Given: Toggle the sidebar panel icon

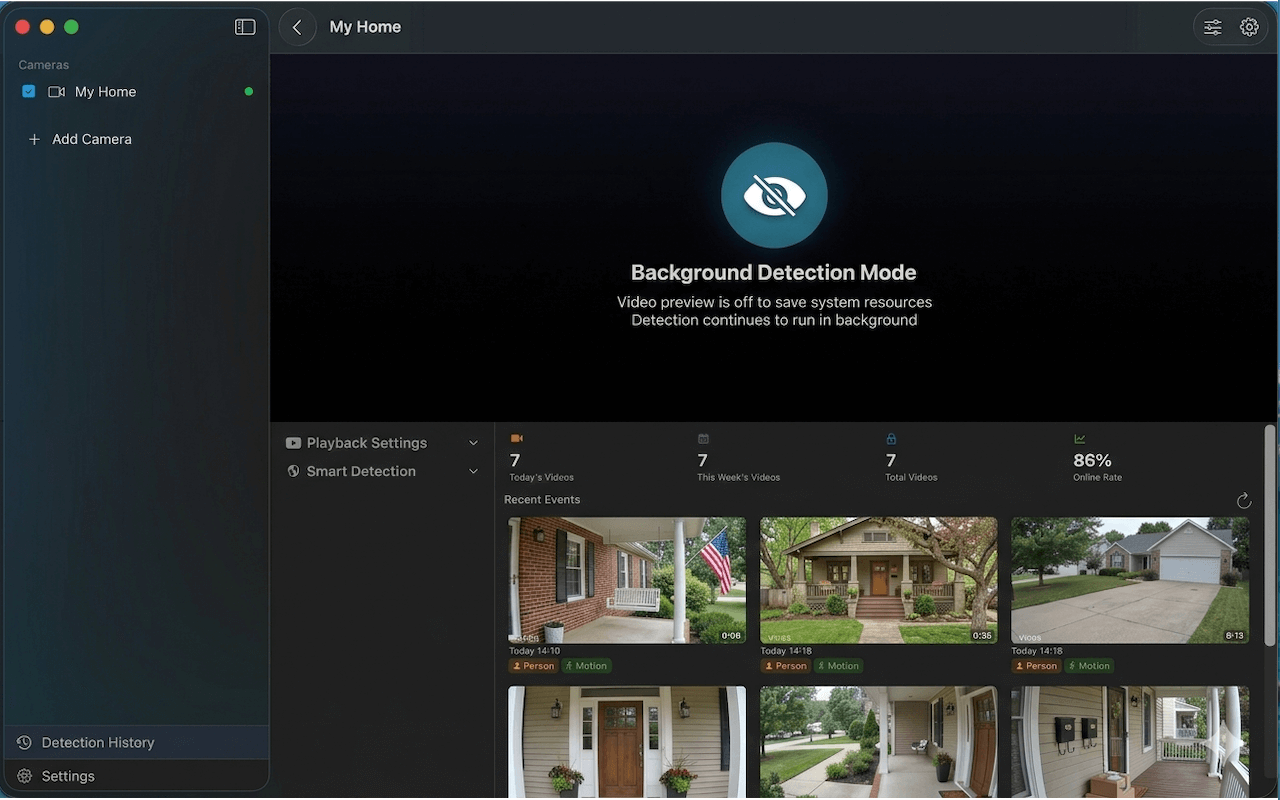Looking at the screenshot, I should (x=245, y=27).
